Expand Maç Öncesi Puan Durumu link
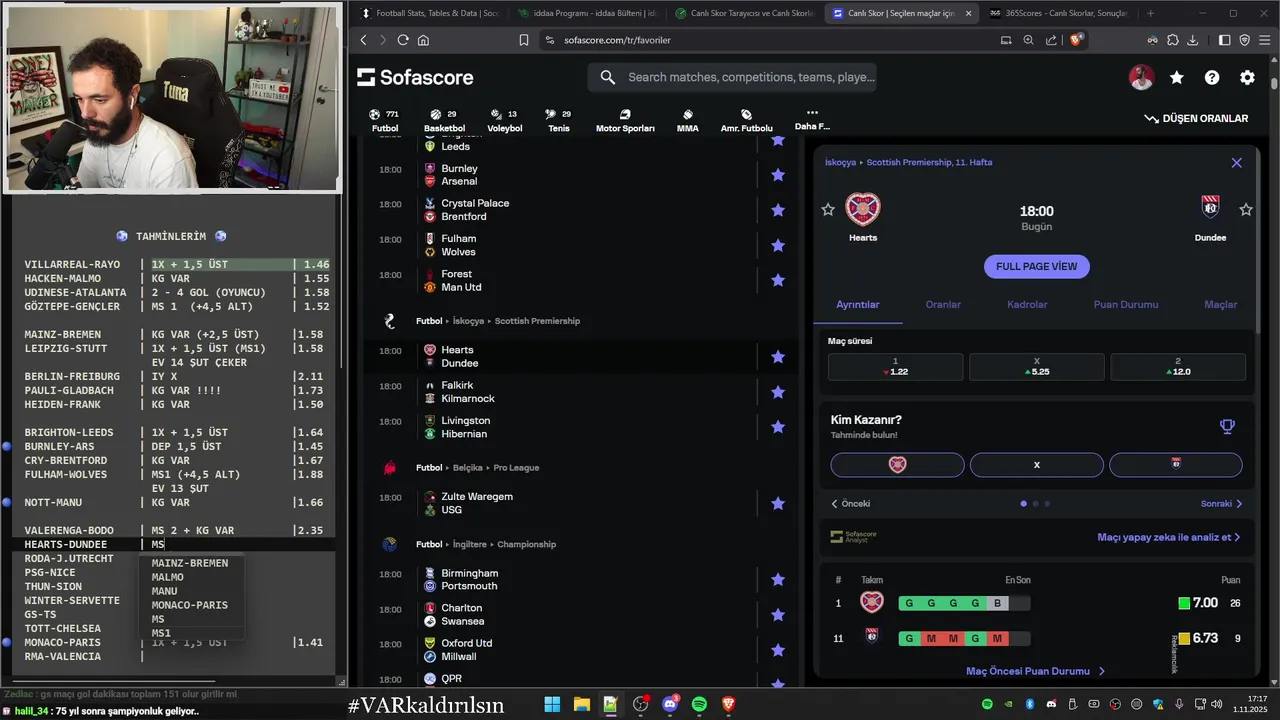The height and width of the screenshot is (720, 1280). [1036, 671]
